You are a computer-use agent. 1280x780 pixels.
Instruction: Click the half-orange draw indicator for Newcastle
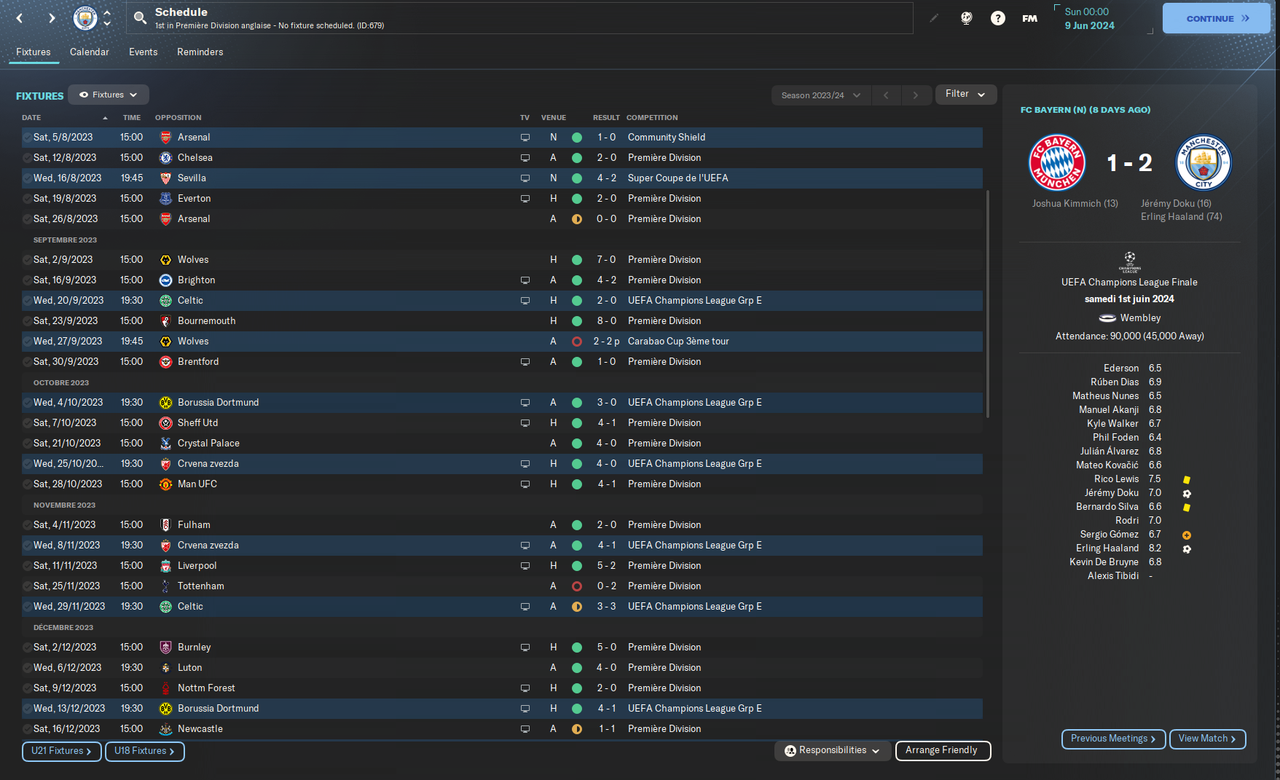point(577,729)
